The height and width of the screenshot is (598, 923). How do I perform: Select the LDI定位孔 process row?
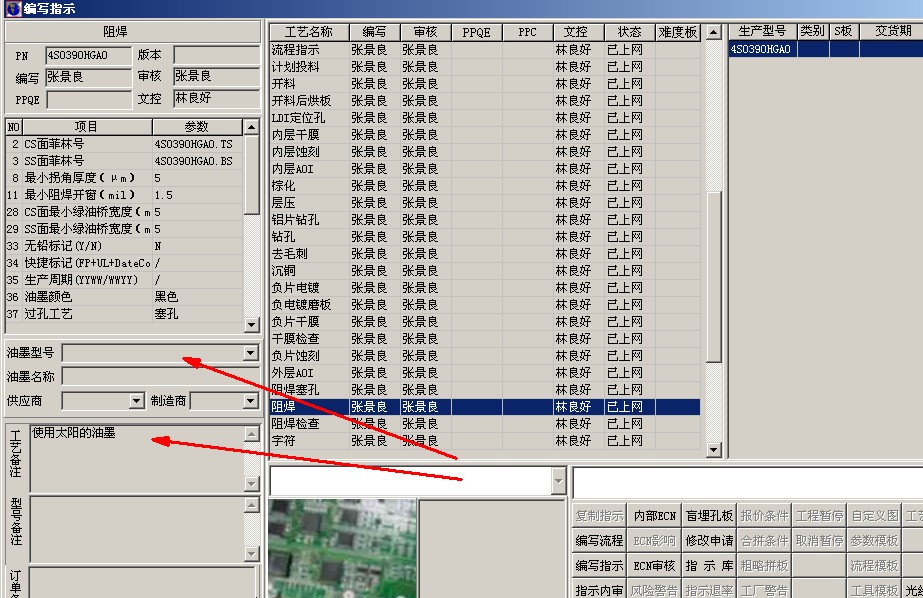pyautogui.click(x=485, y=118)
